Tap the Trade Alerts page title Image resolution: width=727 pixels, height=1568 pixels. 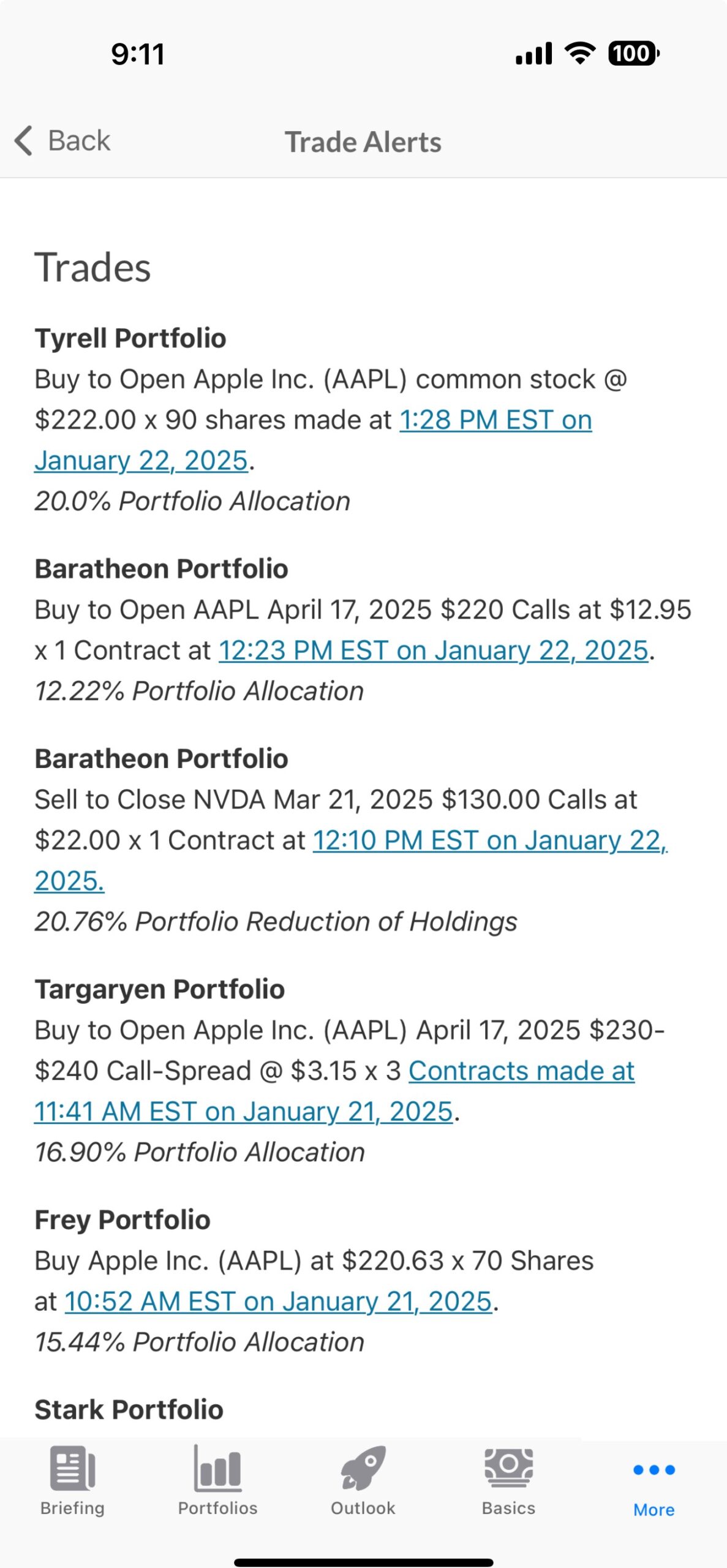363,142
